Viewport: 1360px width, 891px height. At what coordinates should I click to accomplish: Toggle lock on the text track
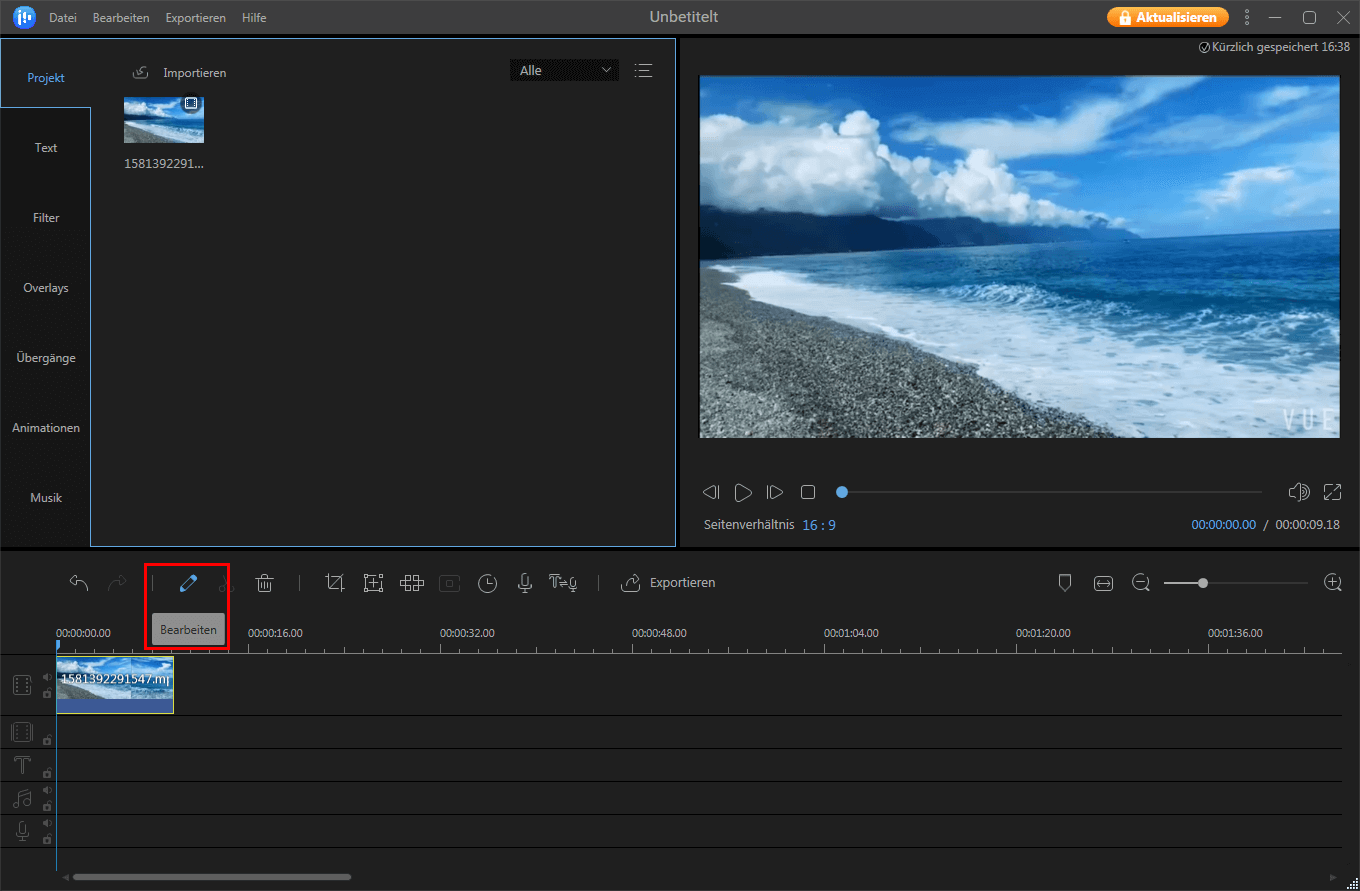pyautogui.click(x=47, y=773)
